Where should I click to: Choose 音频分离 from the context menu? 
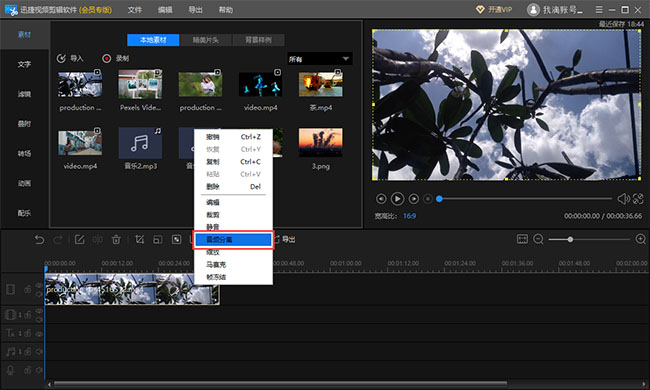233,240
